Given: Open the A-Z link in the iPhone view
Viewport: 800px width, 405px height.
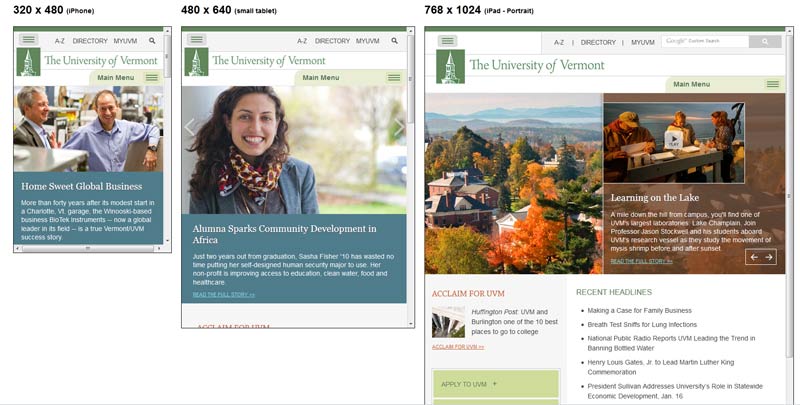Looking at the screenshot, I should [x=60, y=41].
